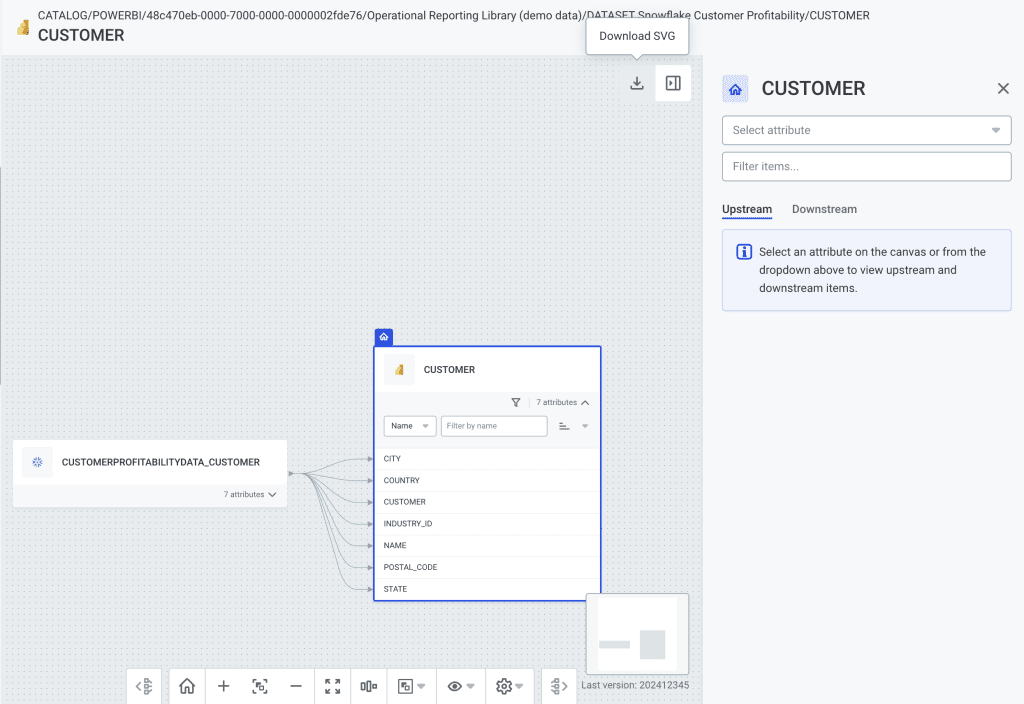Screen dimensions: 1024x704
Task: Open the settings gear options in the toolbar
Action: click(506, 686)
